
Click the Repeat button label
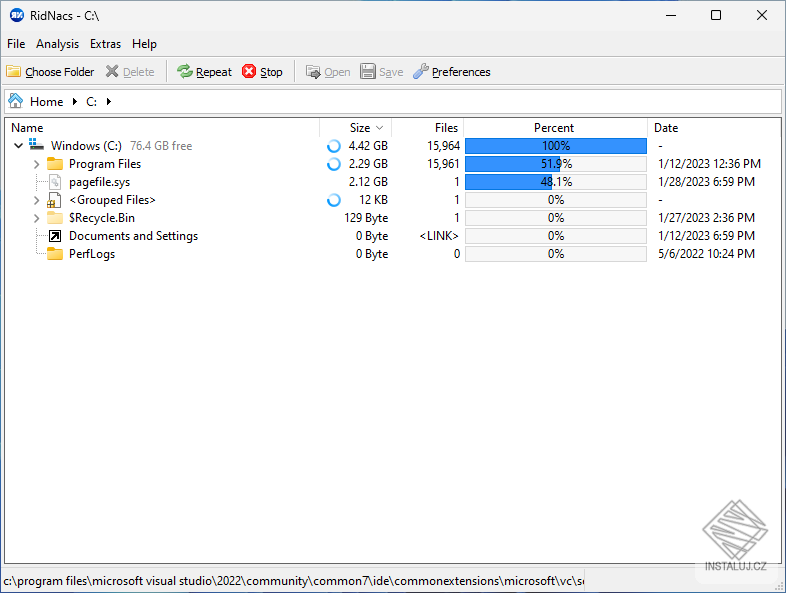pyautogui.click(x=214, y=72)
